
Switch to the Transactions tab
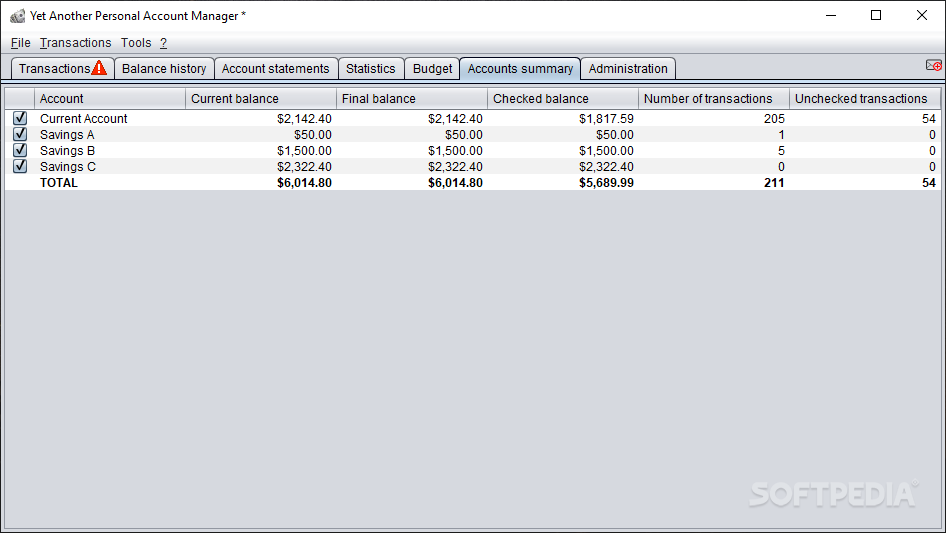coord(62,69)
